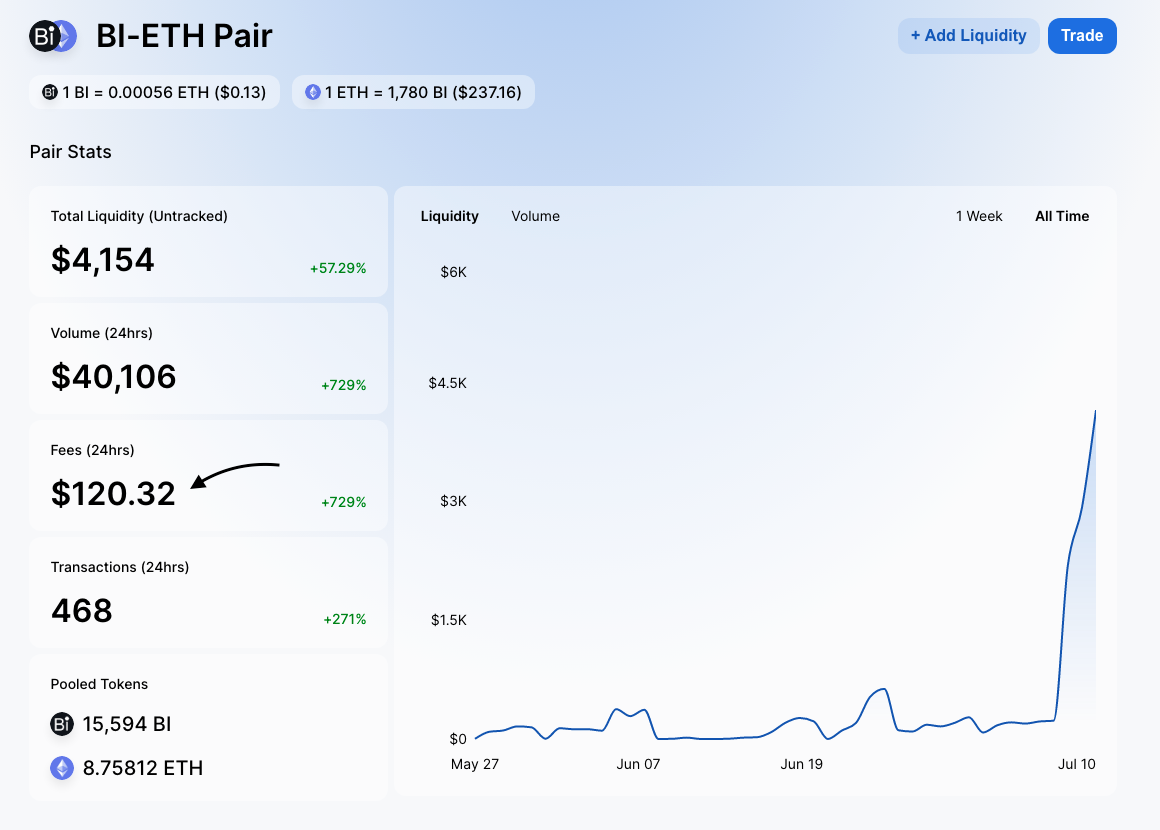Click the $3K axis label

click(x=453, y=501)
